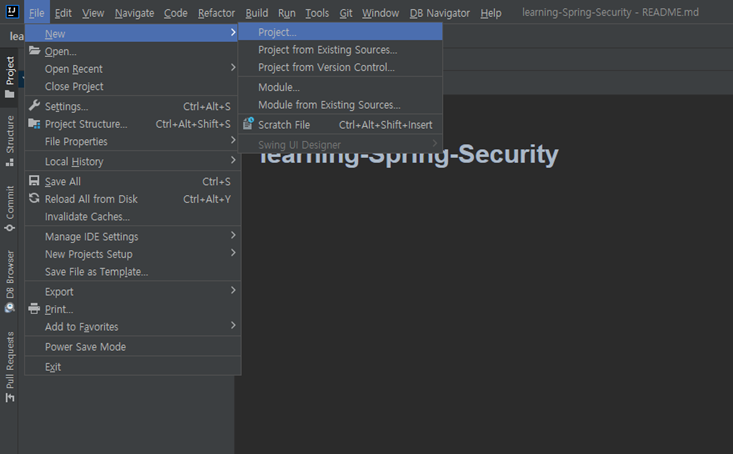This screenshot has height=454, width=733.
Task: Open the Help menu
Action: (x=491, y=13)
